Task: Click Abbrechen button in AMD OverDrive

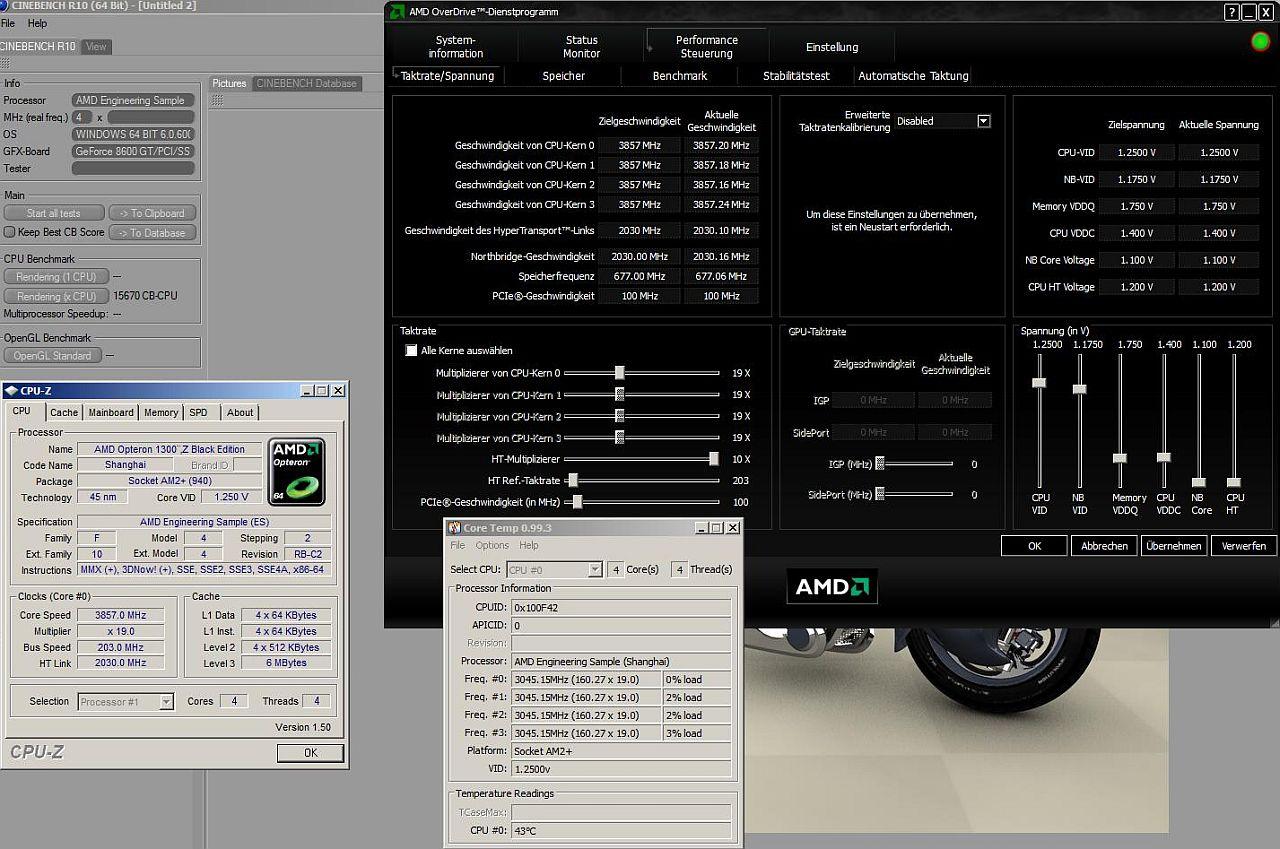Action: [x=1104, y=546]
